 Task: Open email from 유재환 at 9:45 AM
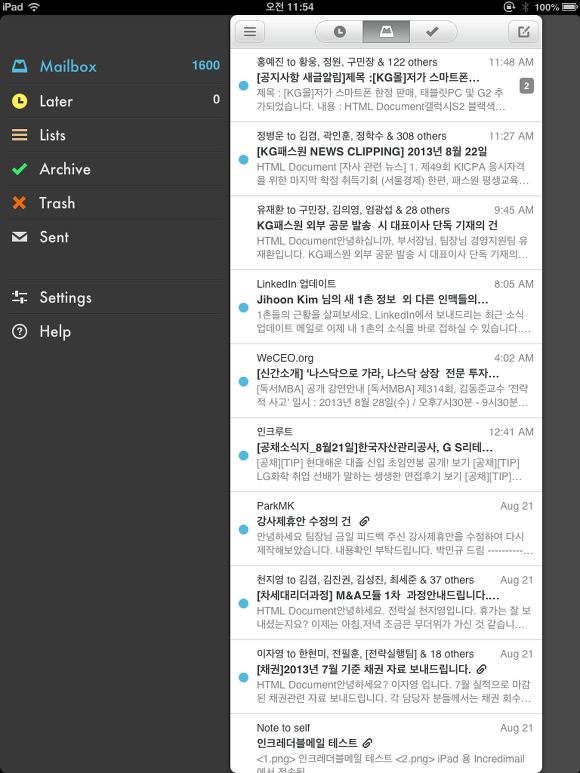pos(386,233)
